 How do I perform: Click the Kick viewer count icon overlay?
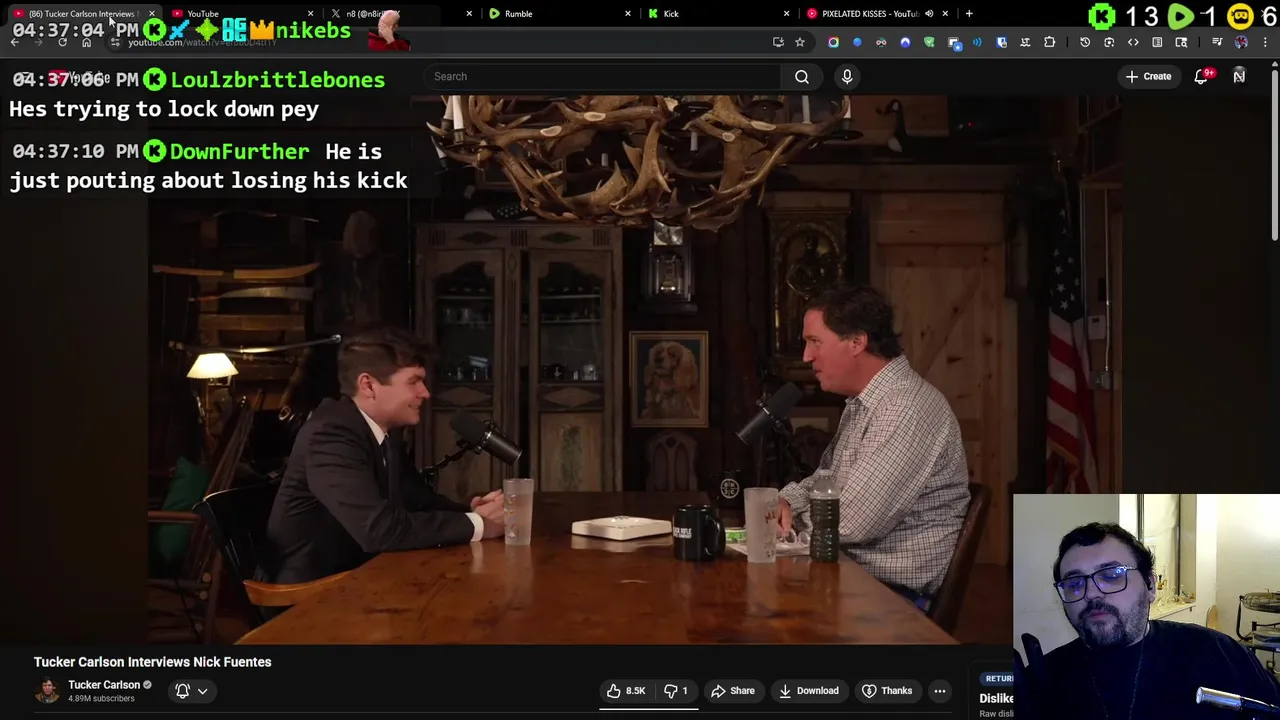point(1101,16)
